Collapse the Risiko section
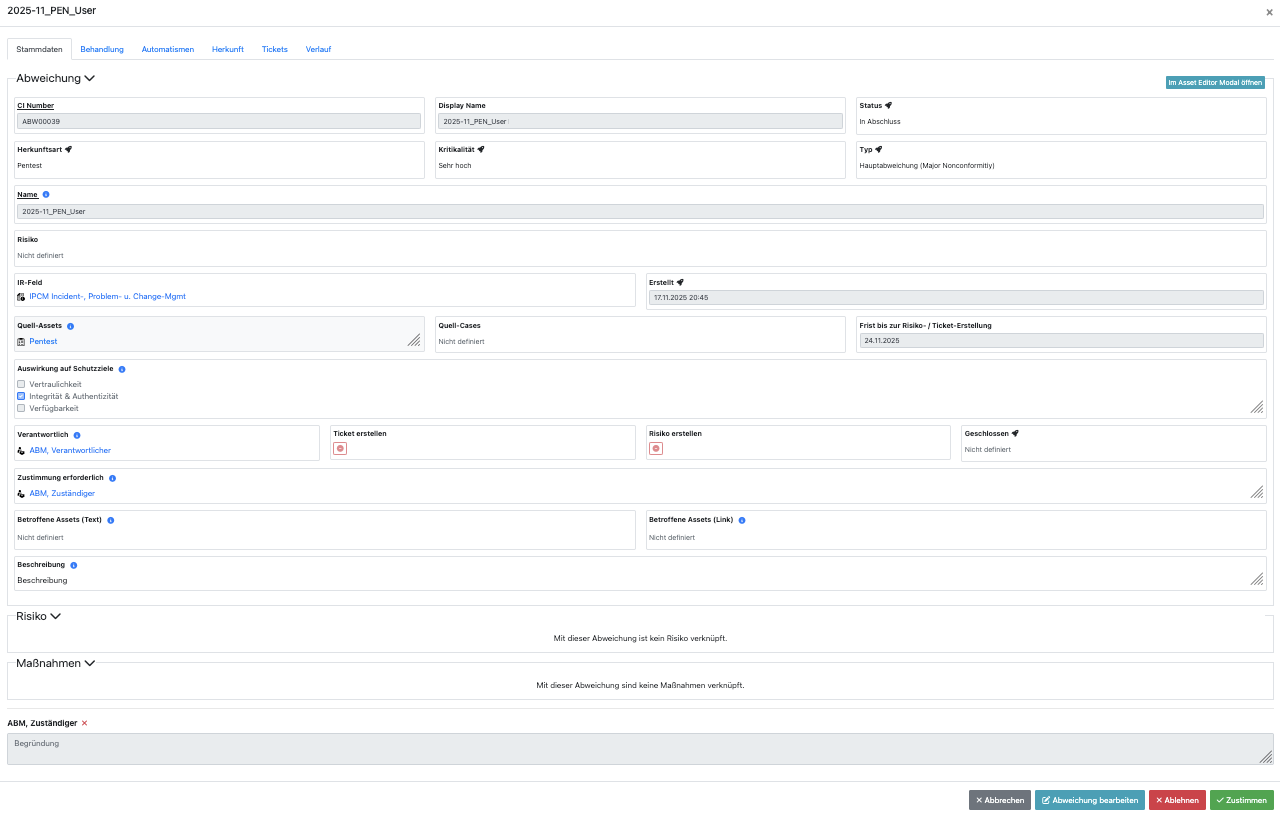Screen dimensions: 1280x816 coord(55,616)
